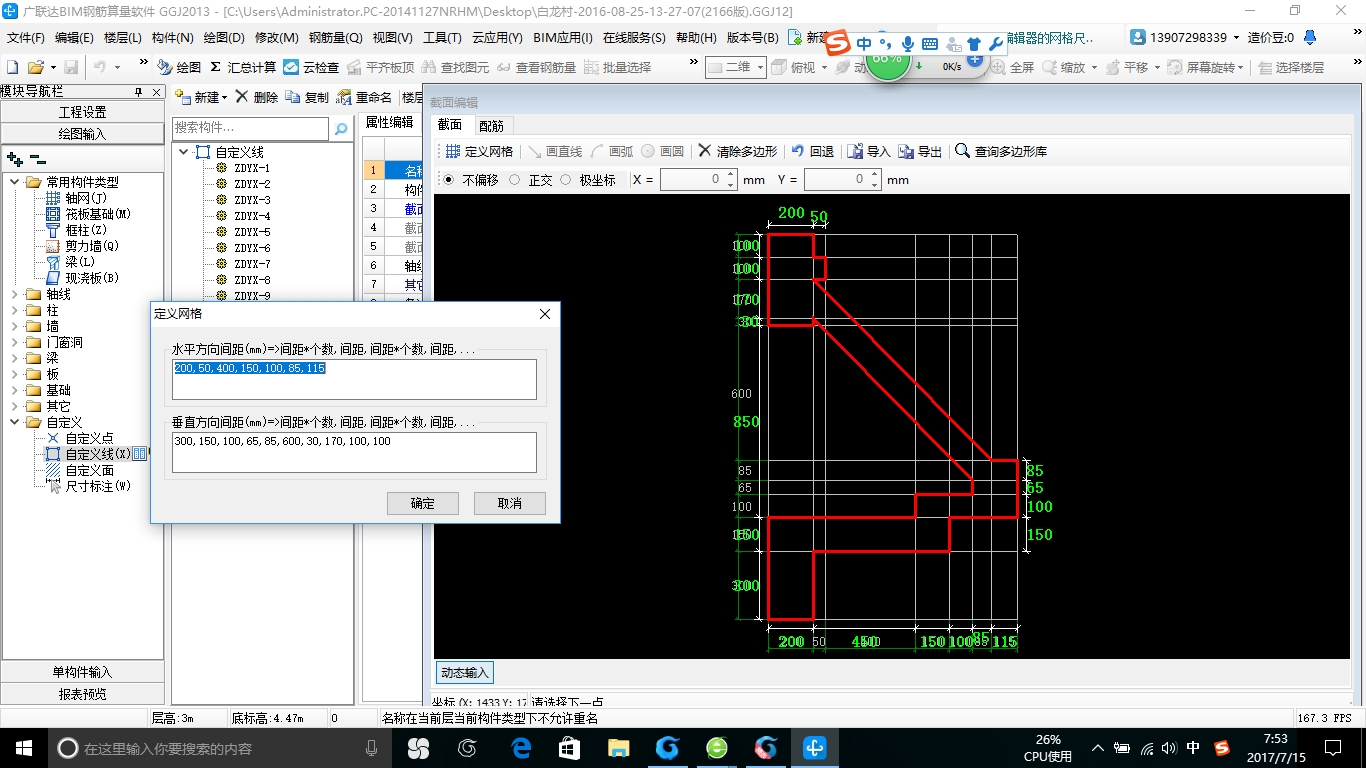Click 新建 in the component list toolbar
Screen dimensions: 1366x768
pyautogui.click(x=201, y=97)
